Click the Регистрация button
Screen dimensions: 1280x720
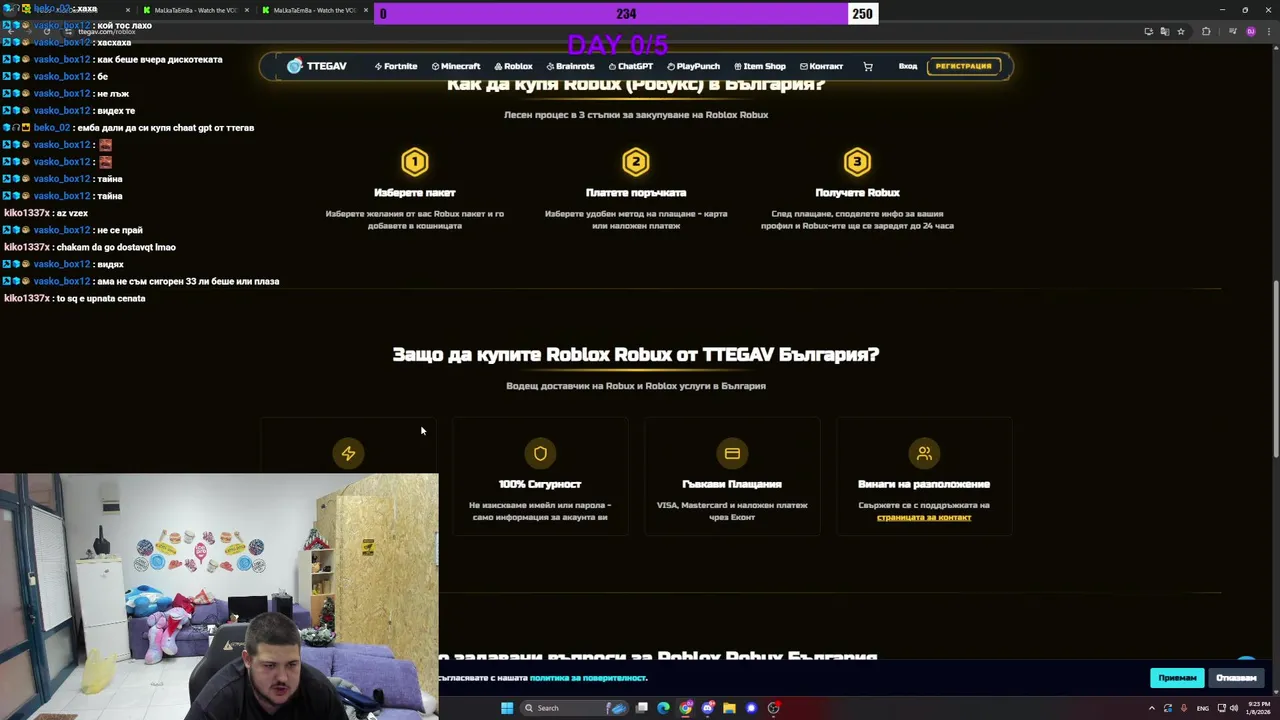963,66
